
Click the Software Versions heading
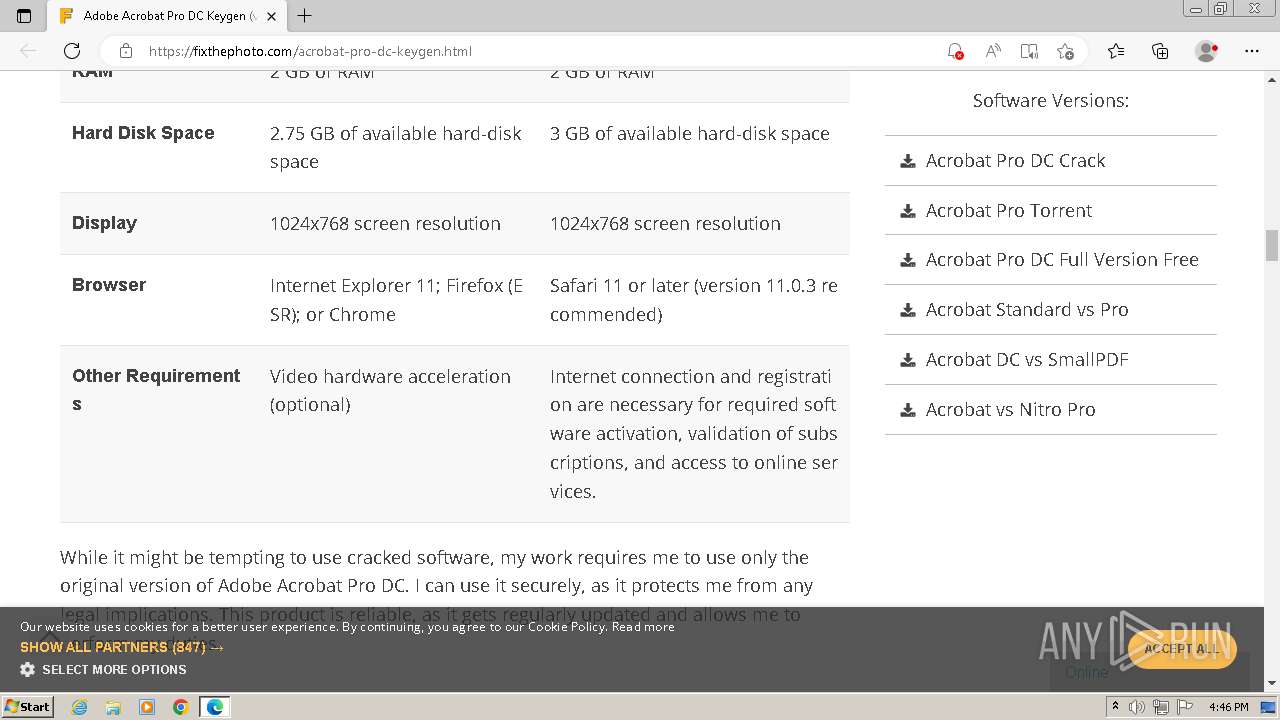point(1050,100)
